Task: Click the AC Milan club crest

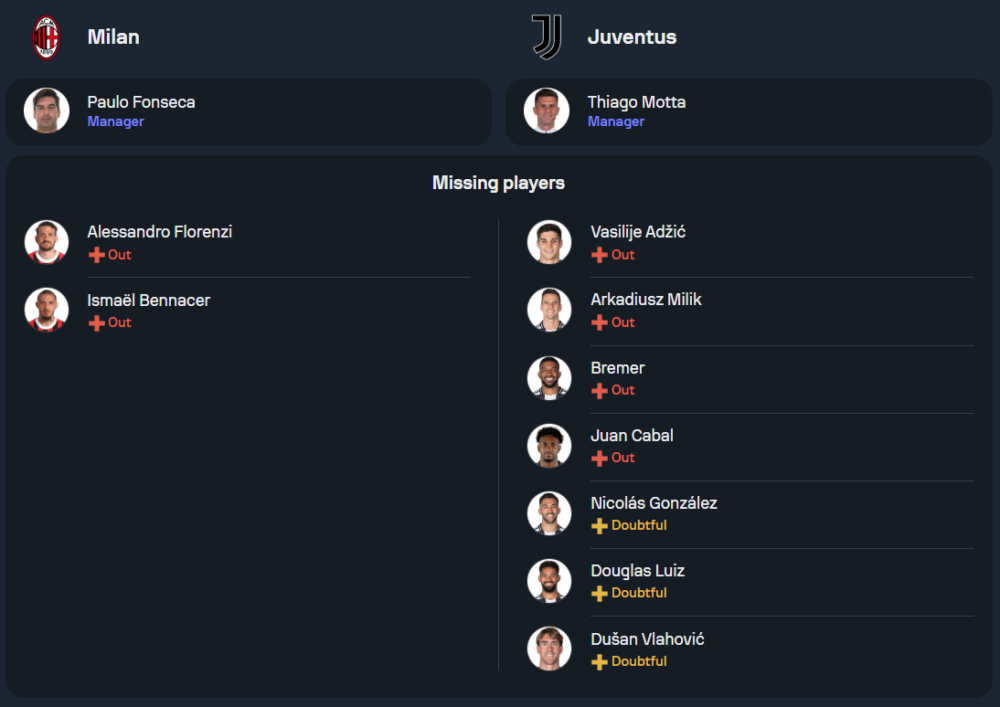Action: pos(46,38)
